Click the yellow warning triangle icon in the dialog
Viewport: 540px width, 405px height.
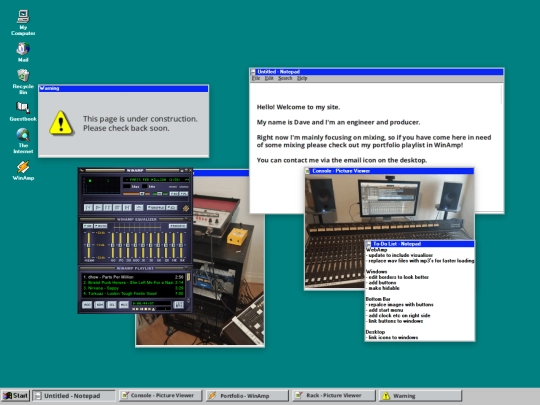click(61, 123)
